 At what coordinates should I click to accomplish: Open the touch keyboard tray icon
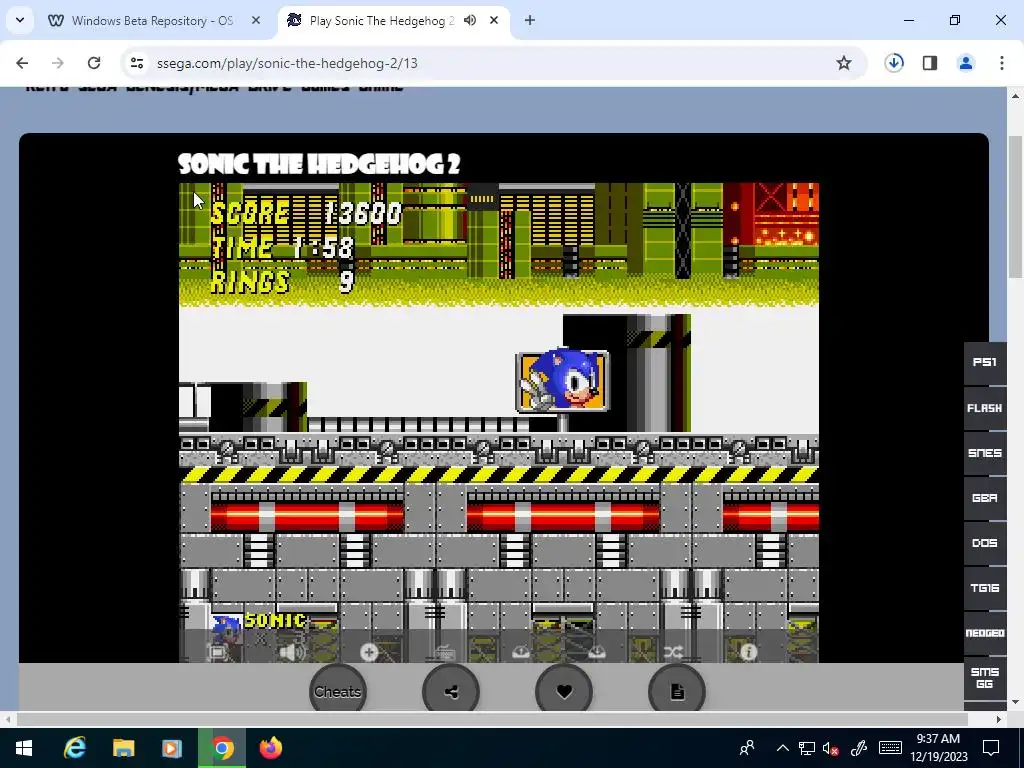[x=890, y=748]
